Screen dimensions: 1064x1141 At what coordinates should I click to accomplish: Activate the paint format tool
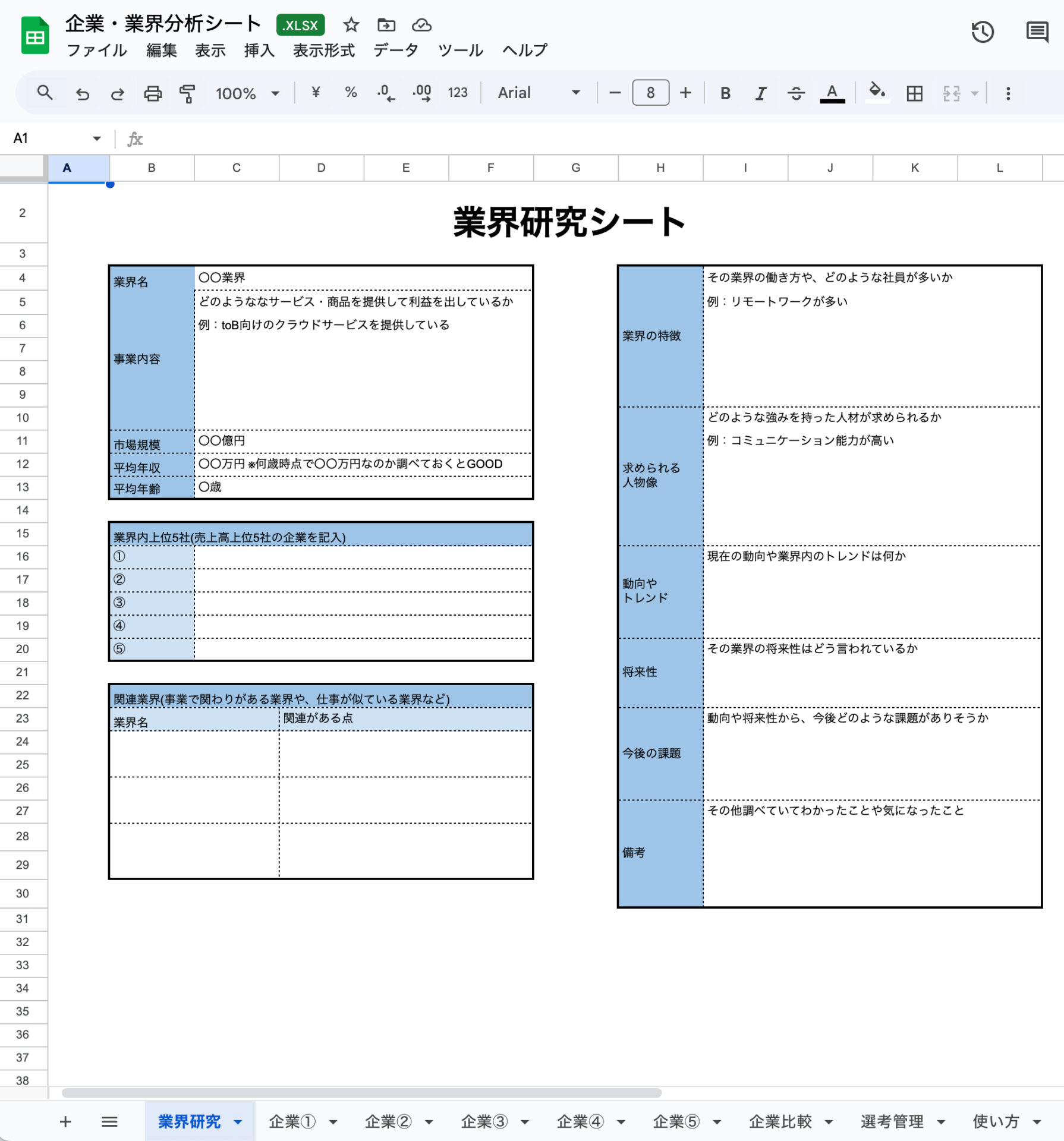[x=187, y=93]
